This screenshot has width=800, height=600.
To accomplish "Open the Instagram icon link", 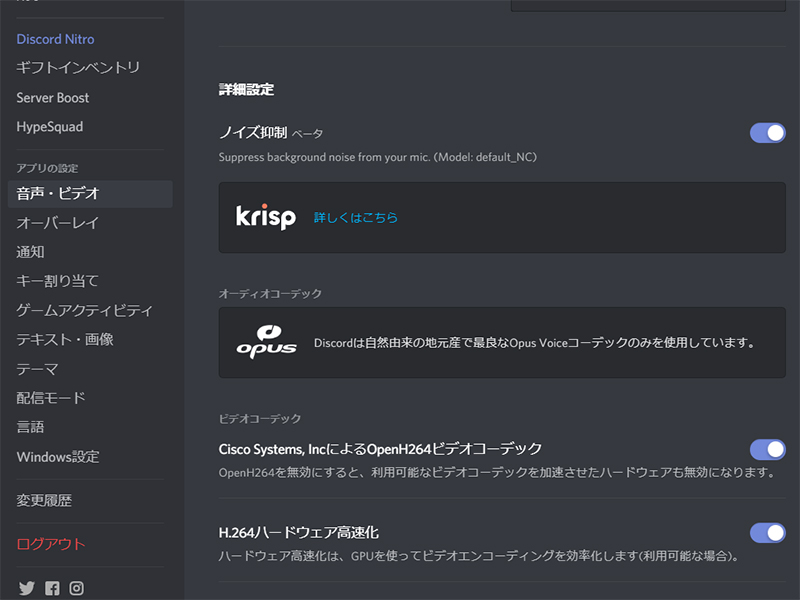I will coord(77,588).
